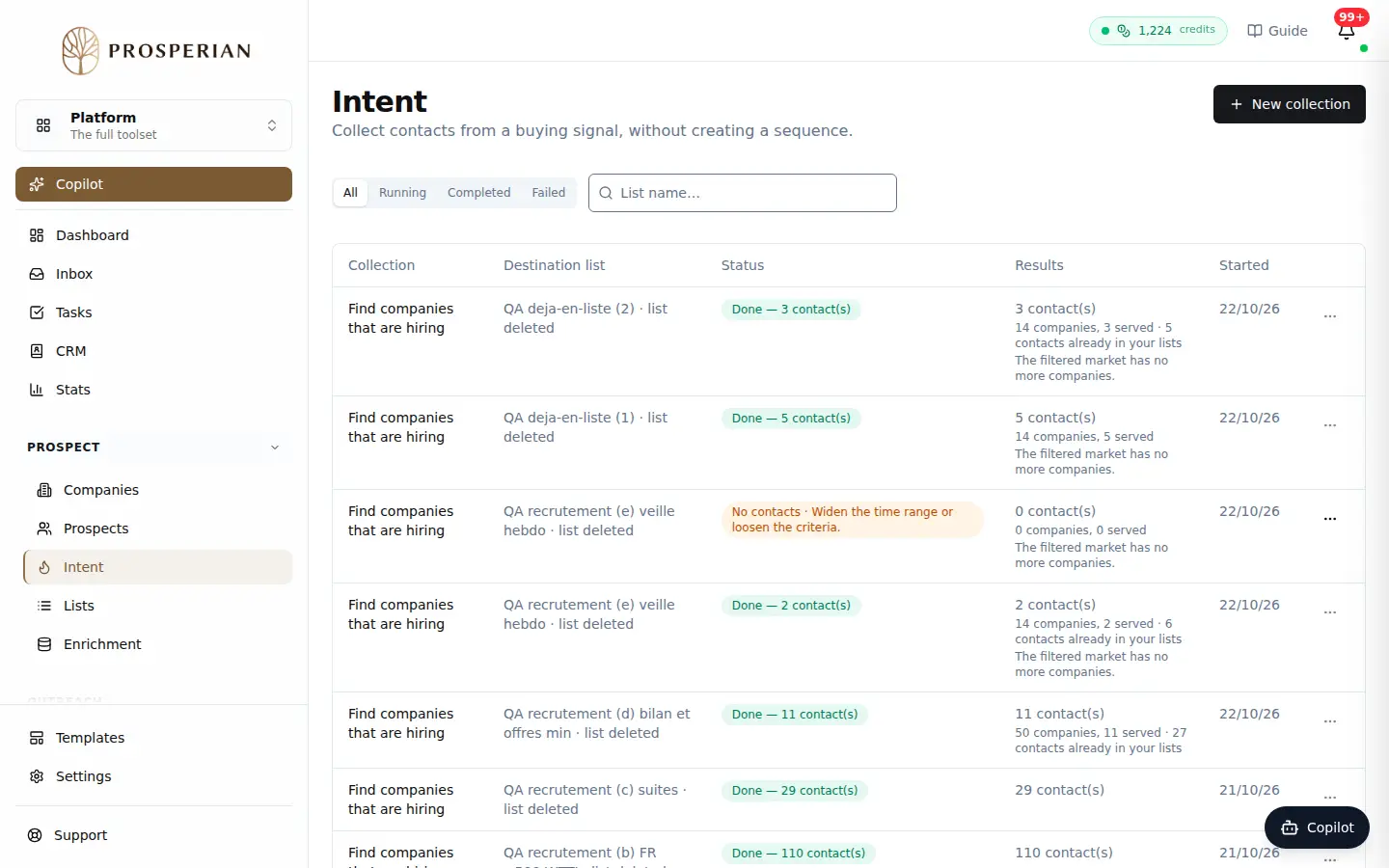Image resolution: width=1389 pixels, height=868 pixels.
Task: Select the 'Done — 3 contact(s)' status badge
Action: [x=791, y=310]
